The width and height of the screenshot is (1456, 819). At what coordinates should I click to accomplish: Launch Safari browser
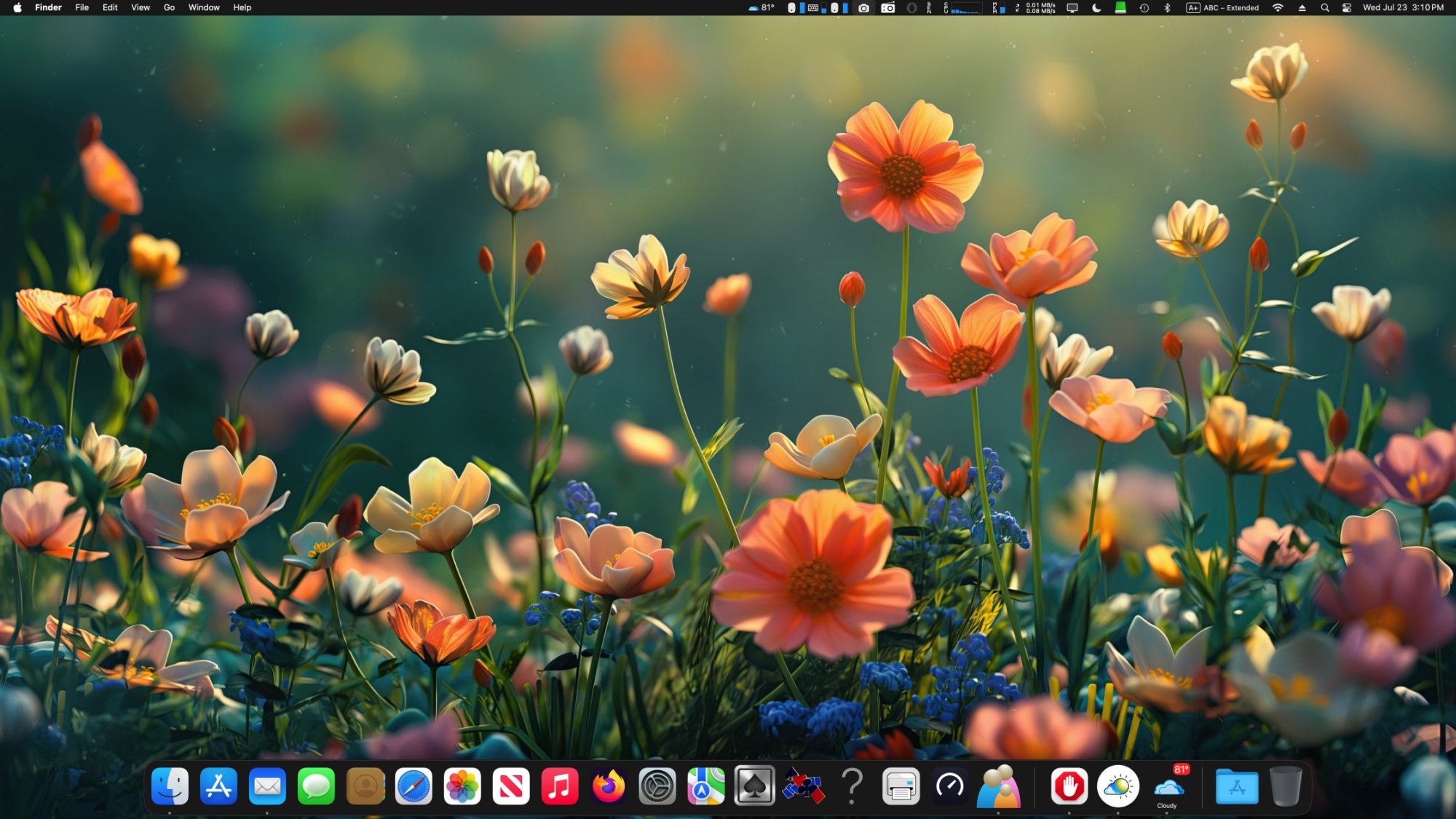pos(414,786)
